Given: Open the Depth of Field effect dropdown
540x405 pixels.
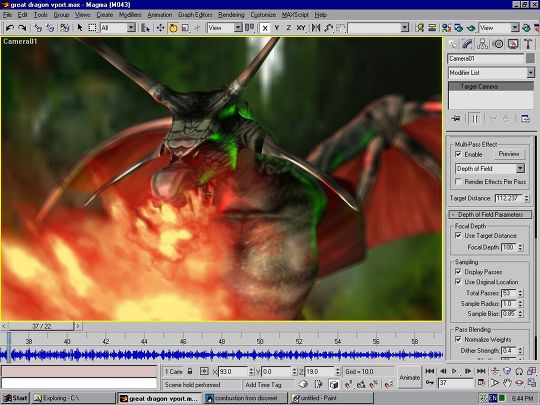Looking at the screenshot, I should 520,168.
